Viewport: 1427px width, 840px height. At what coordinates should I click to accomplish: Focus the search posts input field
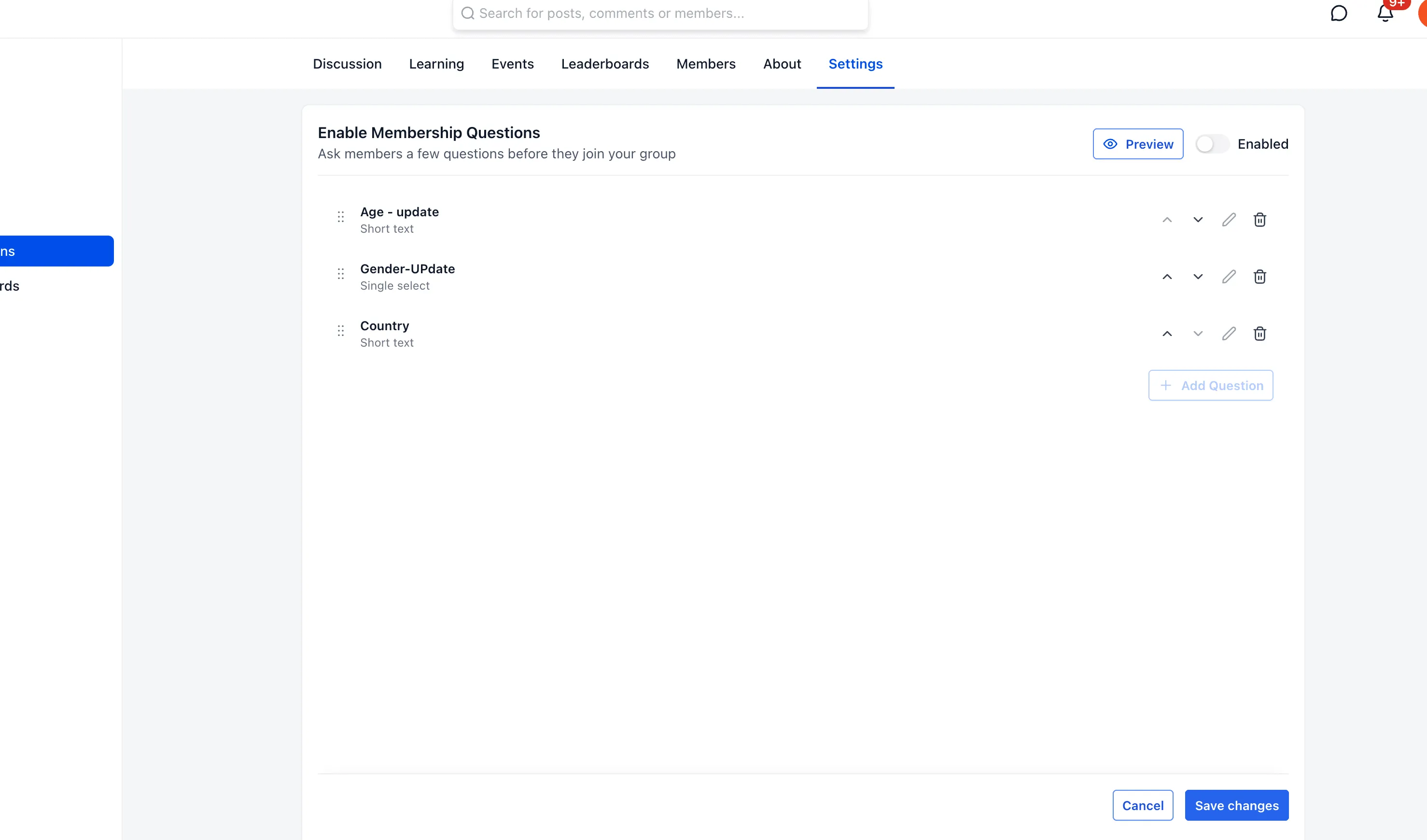point(660,14)
